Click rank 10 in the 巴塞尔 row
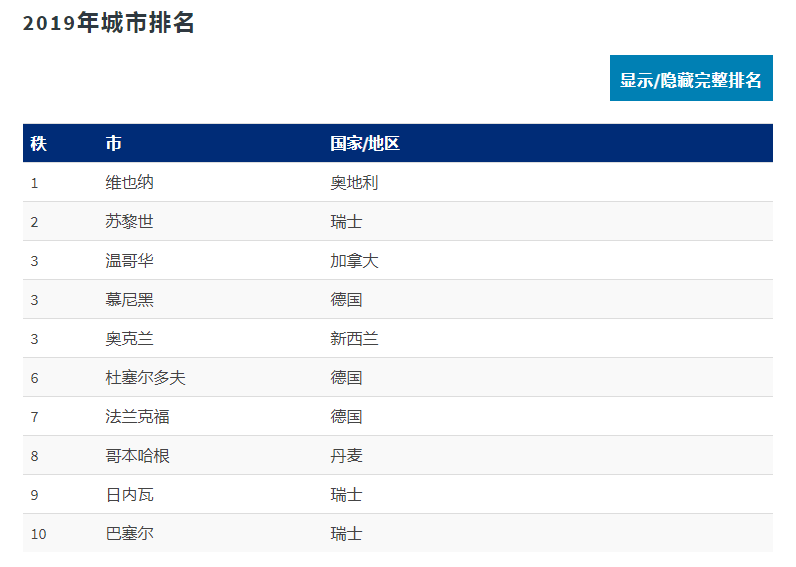 pos(39,534)
